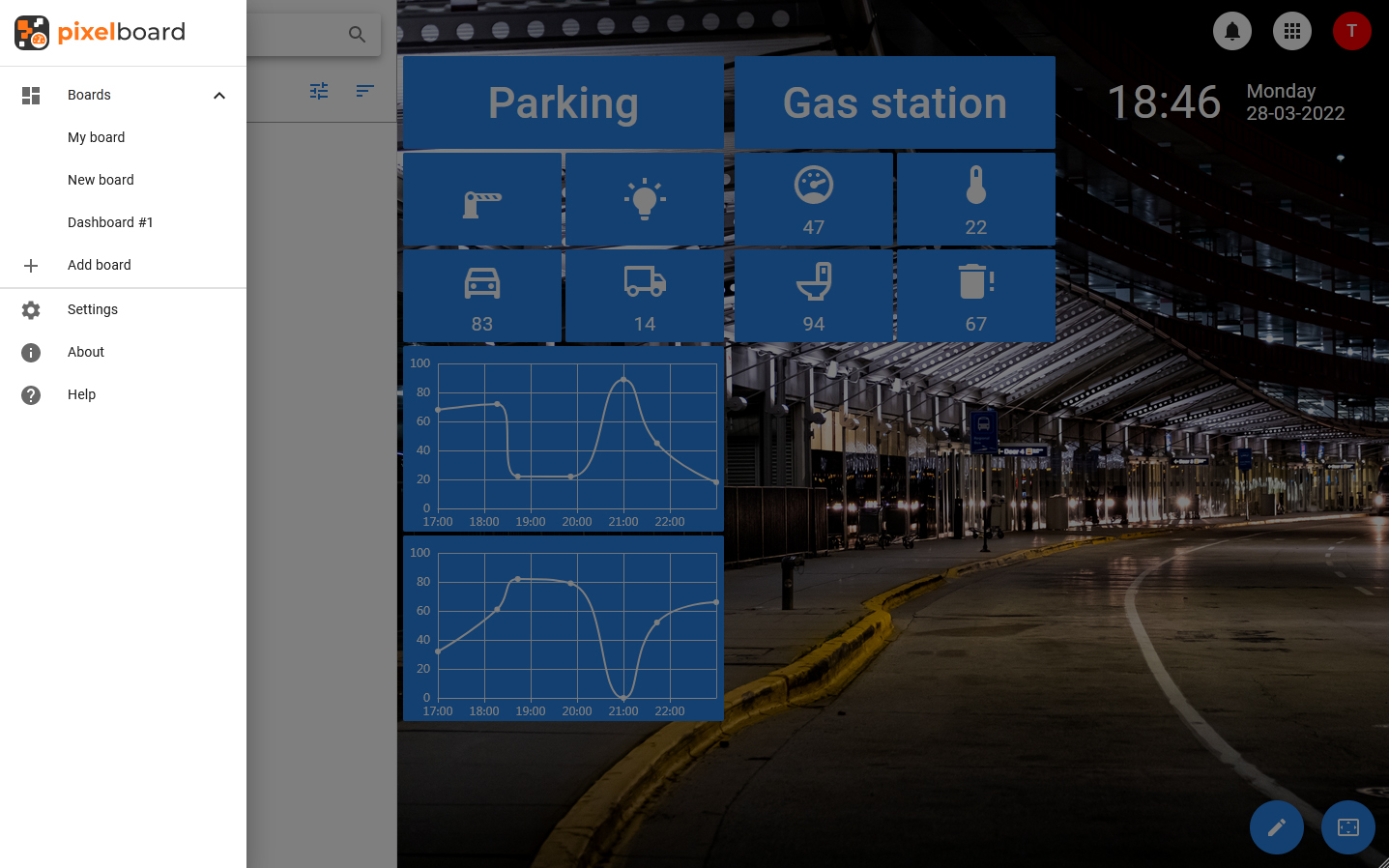Open My board from sidebar
This screenshot has height=868, width=1389.
pos(97,137)
